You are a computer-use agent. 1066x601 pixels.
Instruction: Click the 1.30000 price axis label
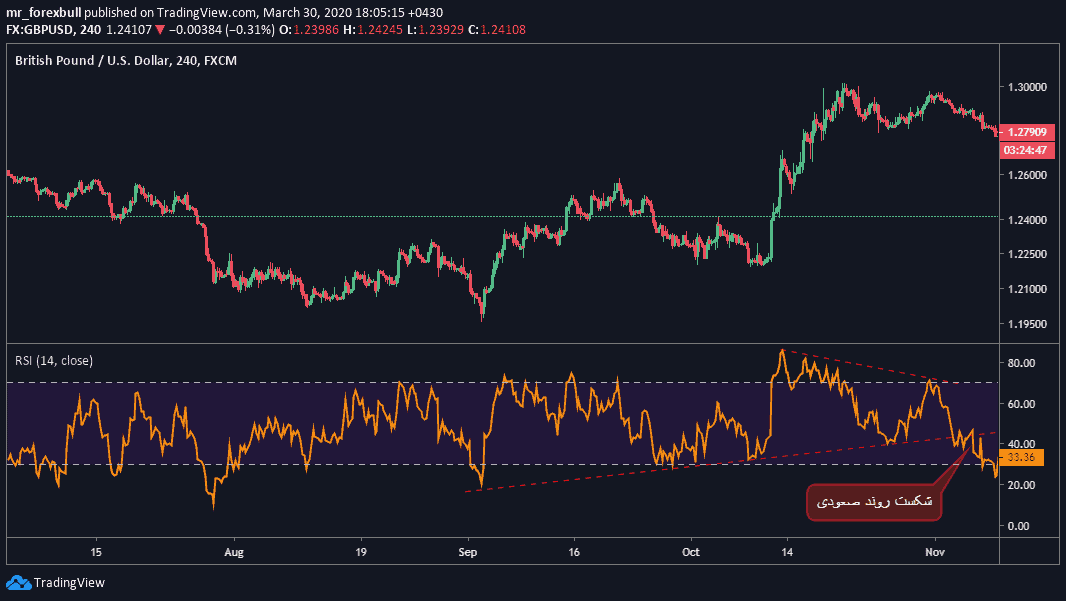(x=1029, y=87)
